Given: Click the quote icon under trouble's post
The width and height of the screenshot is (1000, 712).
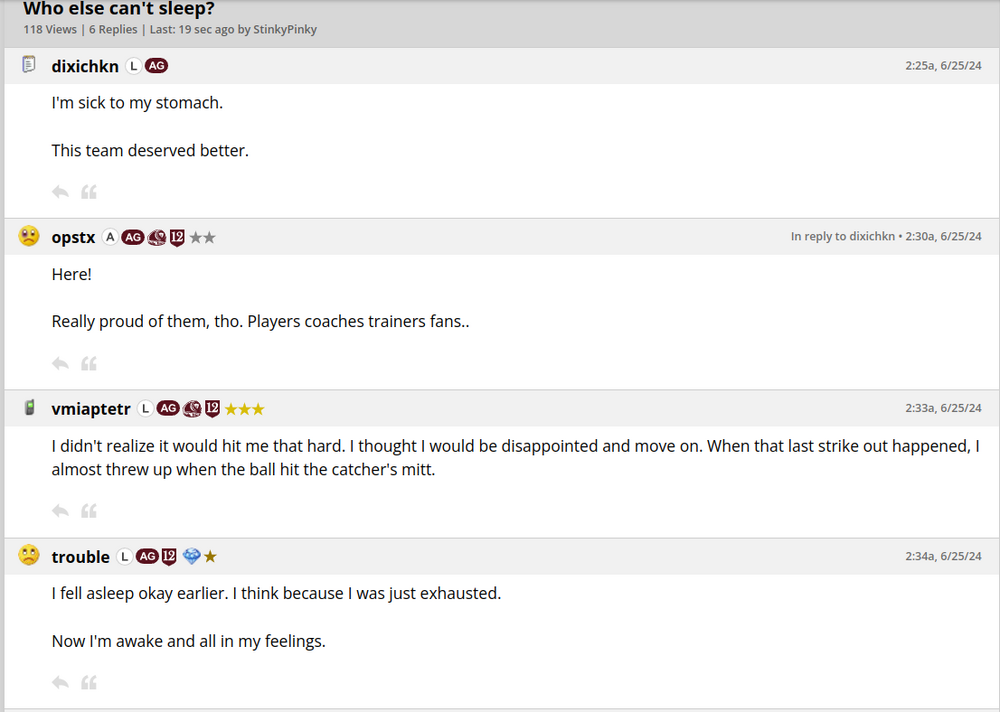Looking at the screenshot, I should [x=89, y=683].
